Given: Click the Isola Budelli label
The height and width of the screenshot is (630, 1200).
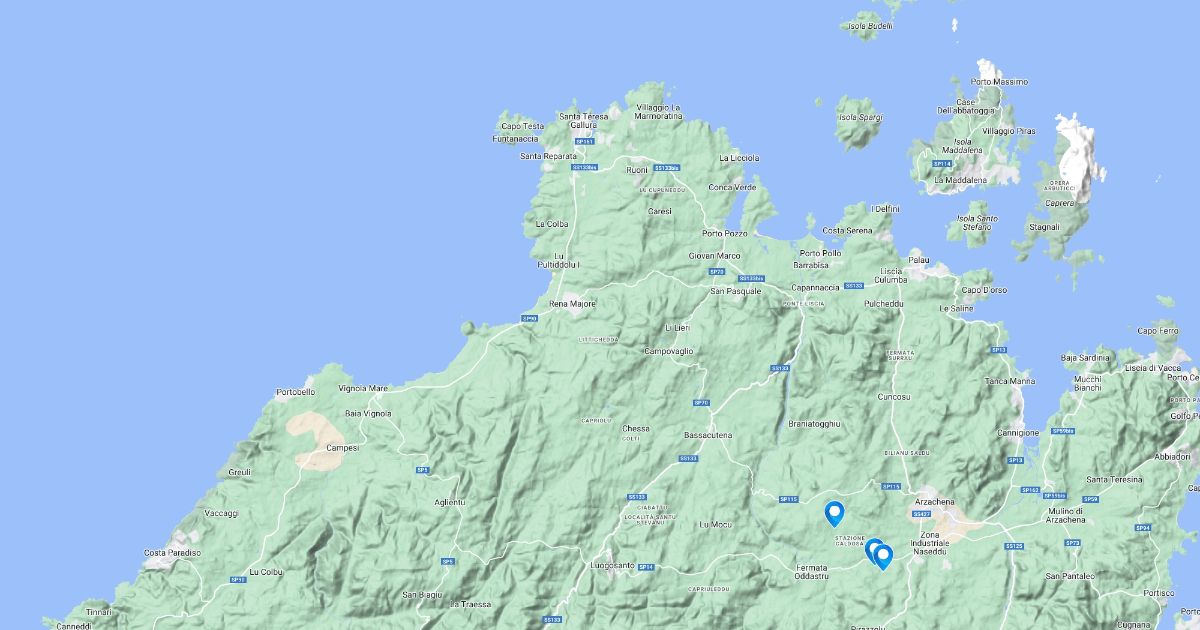Looking at the screenshot, I should point(869,26).
